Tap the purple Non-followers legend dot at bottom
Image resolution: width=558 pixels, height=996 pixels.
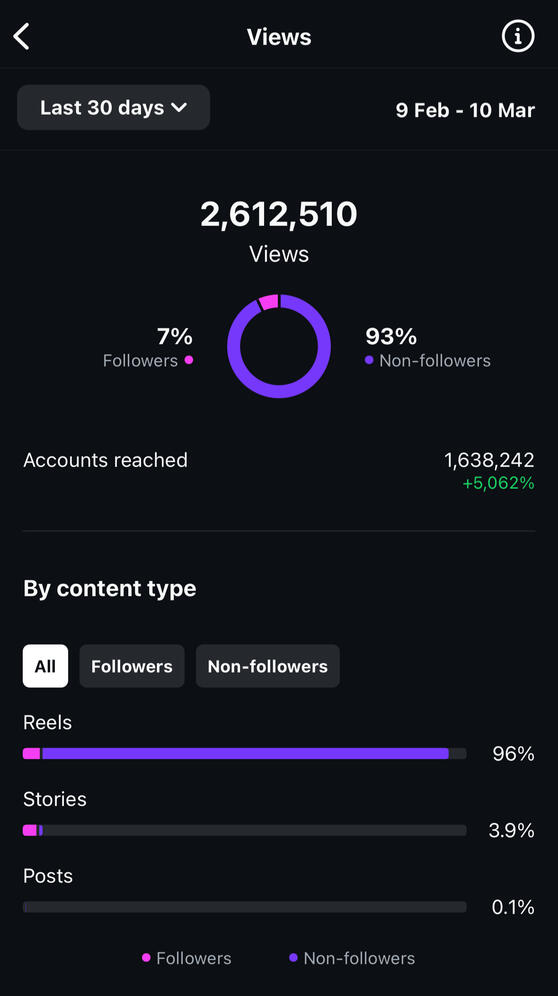coord(293,957)
